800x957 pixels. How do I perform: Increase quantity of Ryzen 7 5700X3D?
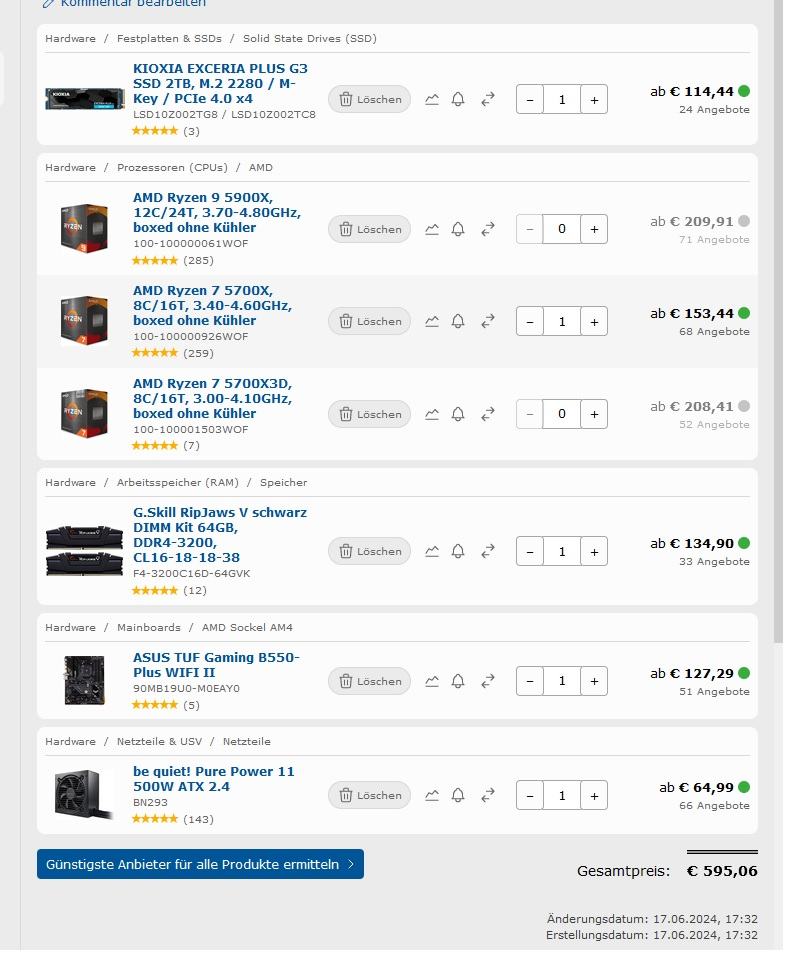click(594, 414)
